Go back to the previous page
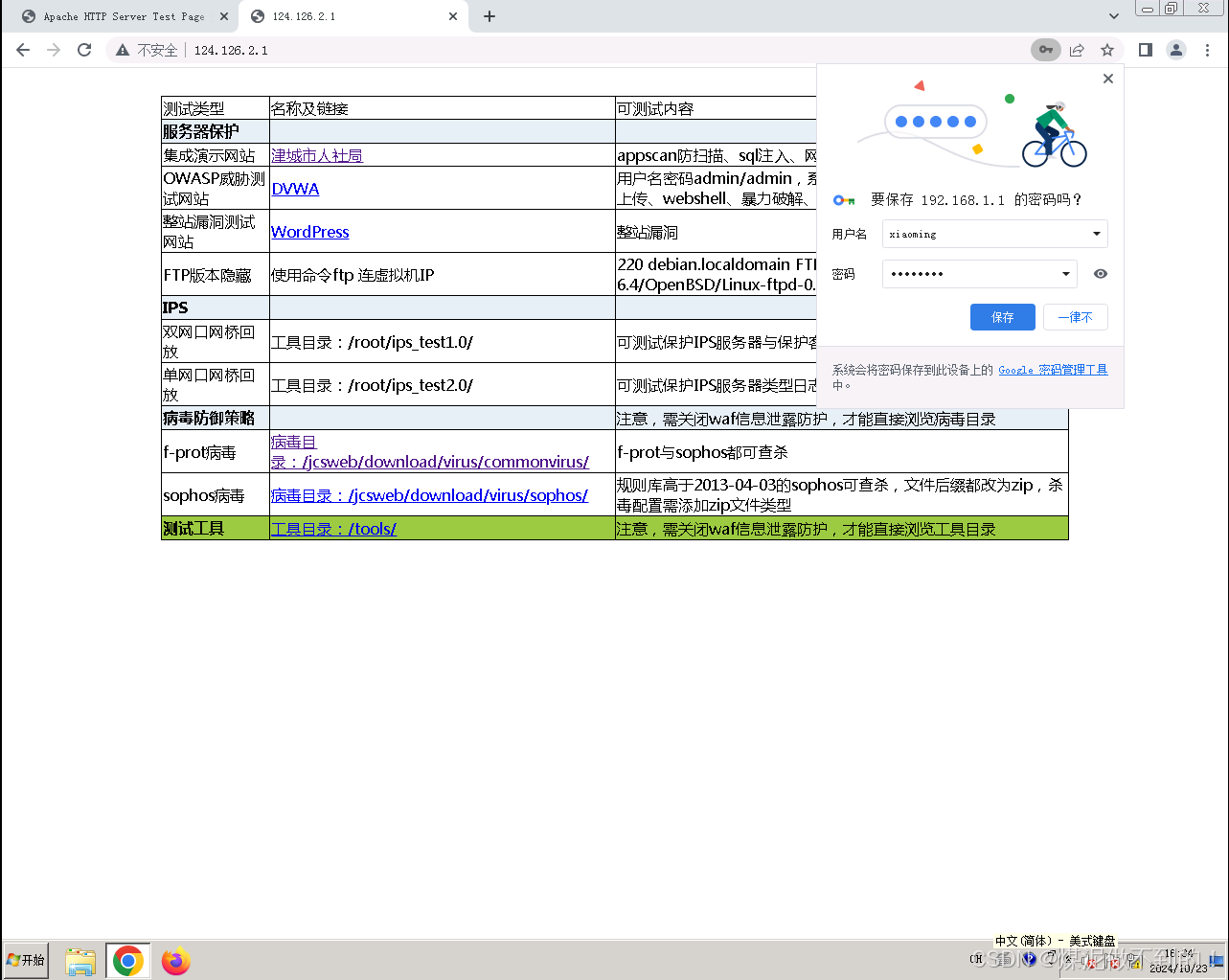Viewport: 1229px width, 980px height. pyautogui.click(x=23, y=50)
